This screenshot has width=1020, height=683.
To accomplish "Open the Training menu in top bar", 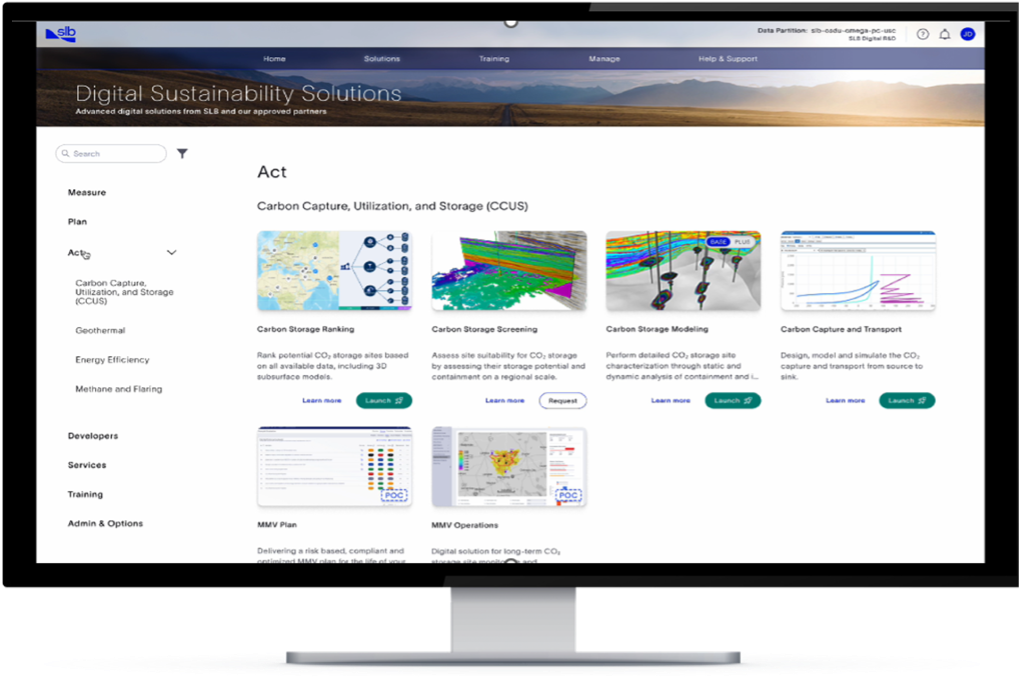I will [x=494, y=59].
